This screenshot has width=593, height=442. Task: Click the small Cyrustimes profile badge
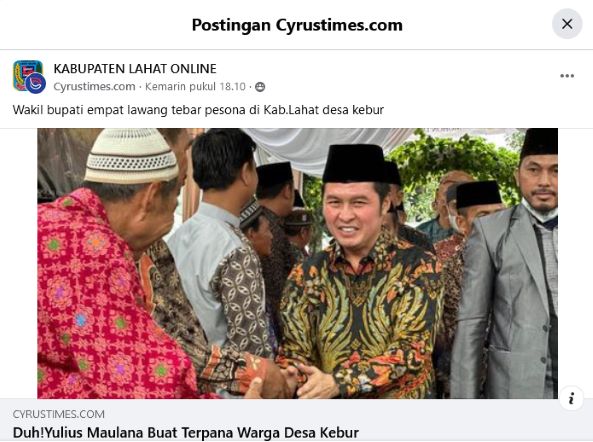point(36,83)
